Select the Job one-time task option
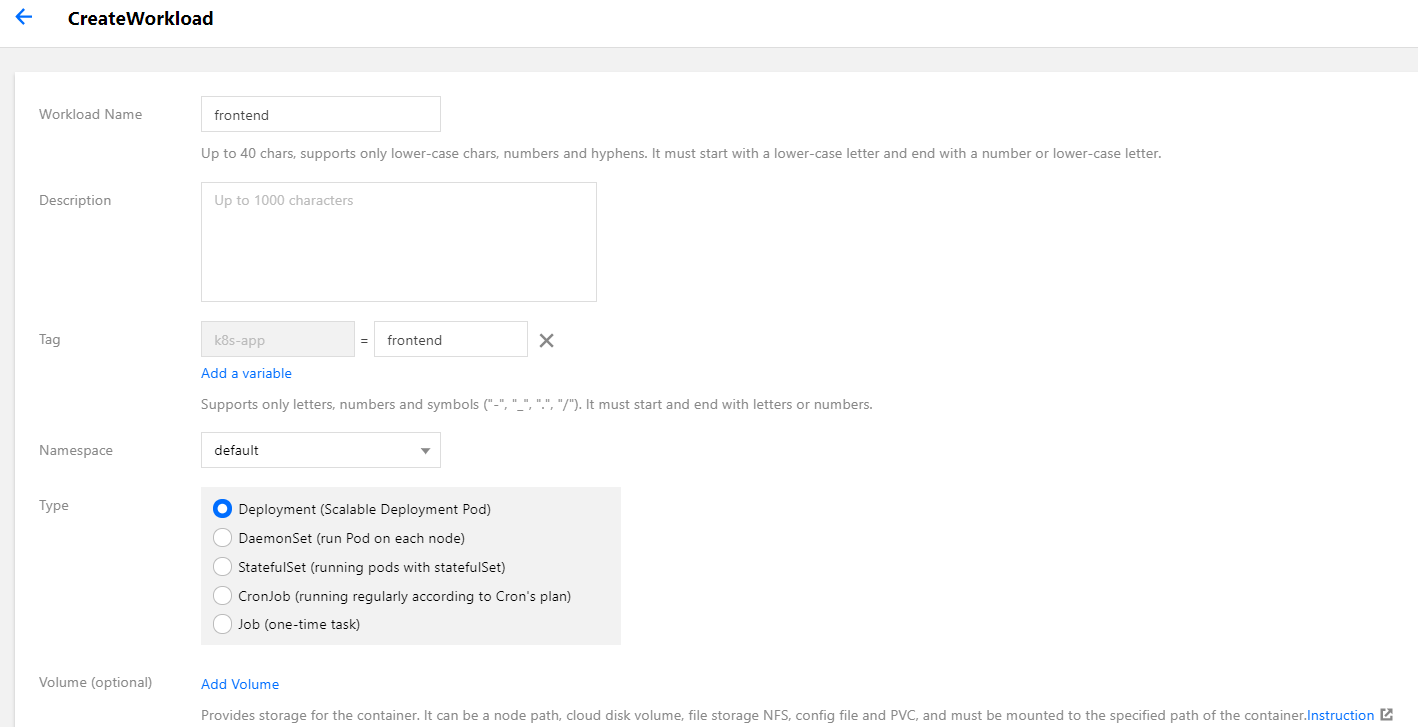The height and width of the screenshot is (727, 1418). coord(223,624)
